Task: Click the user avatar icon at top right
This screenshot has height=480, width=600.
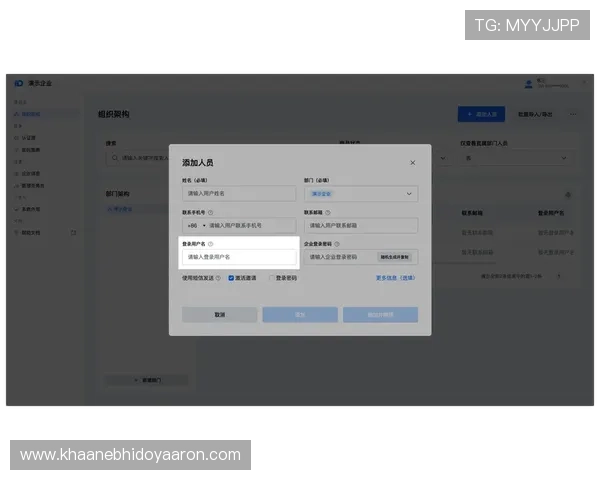Action: pyautogui.click(x=529, y=83)
